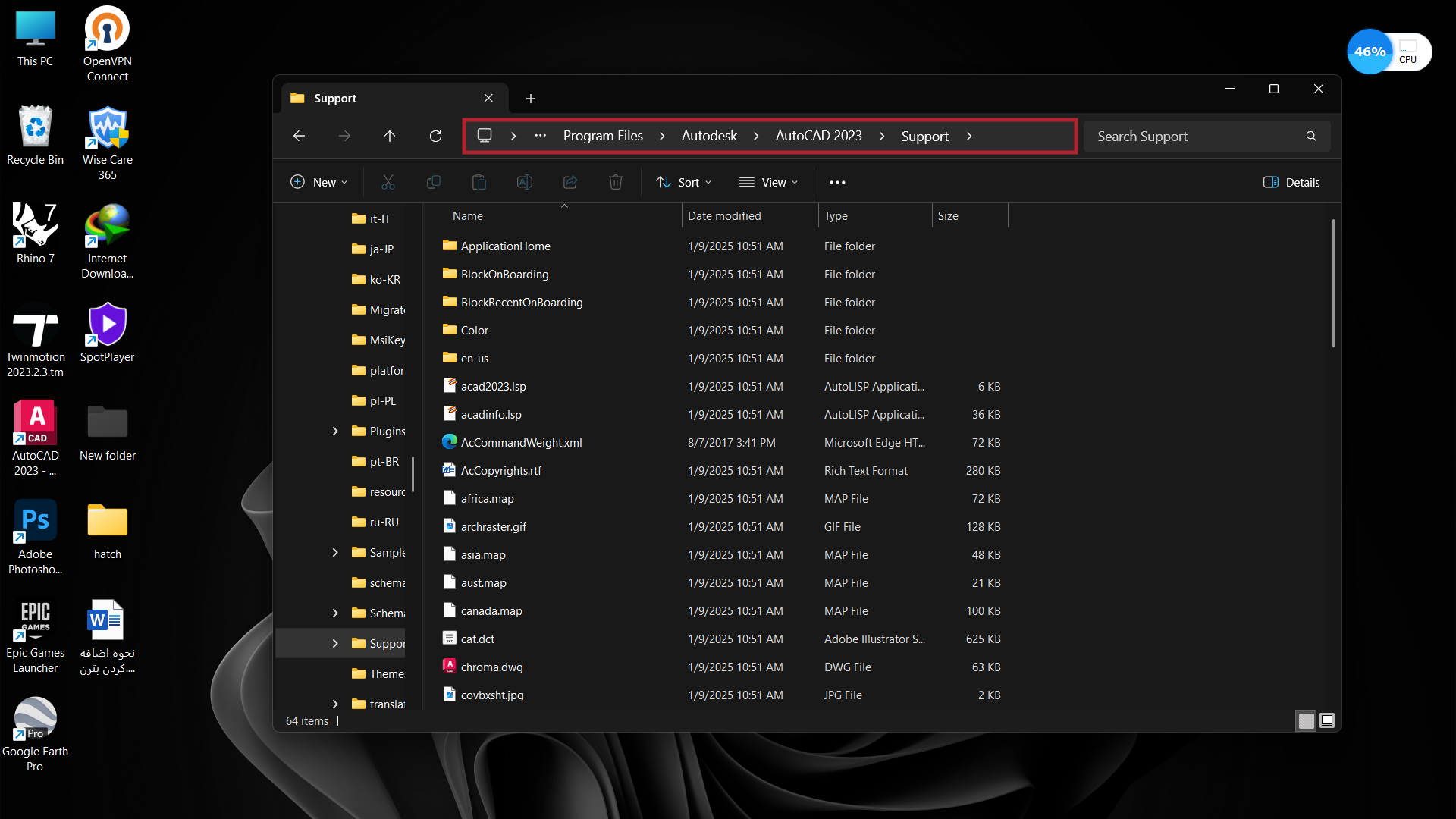Open the Sort dropdown menu
The image size is (1456, 819).
pyautogui.click(x=684, y=182)
